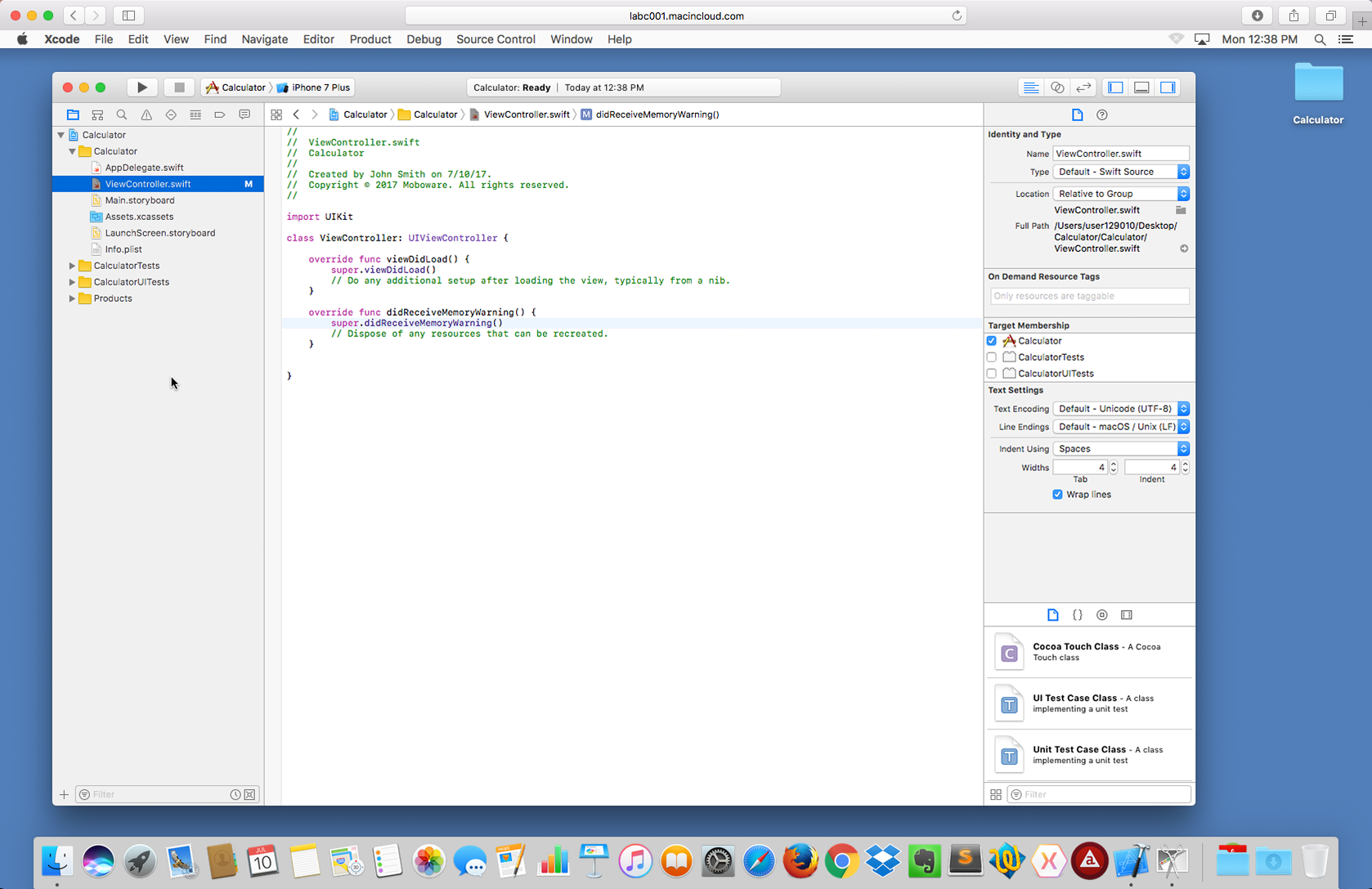Open Main.storyboard file
The image size is (1372, 889).
[x=140, y=200]
